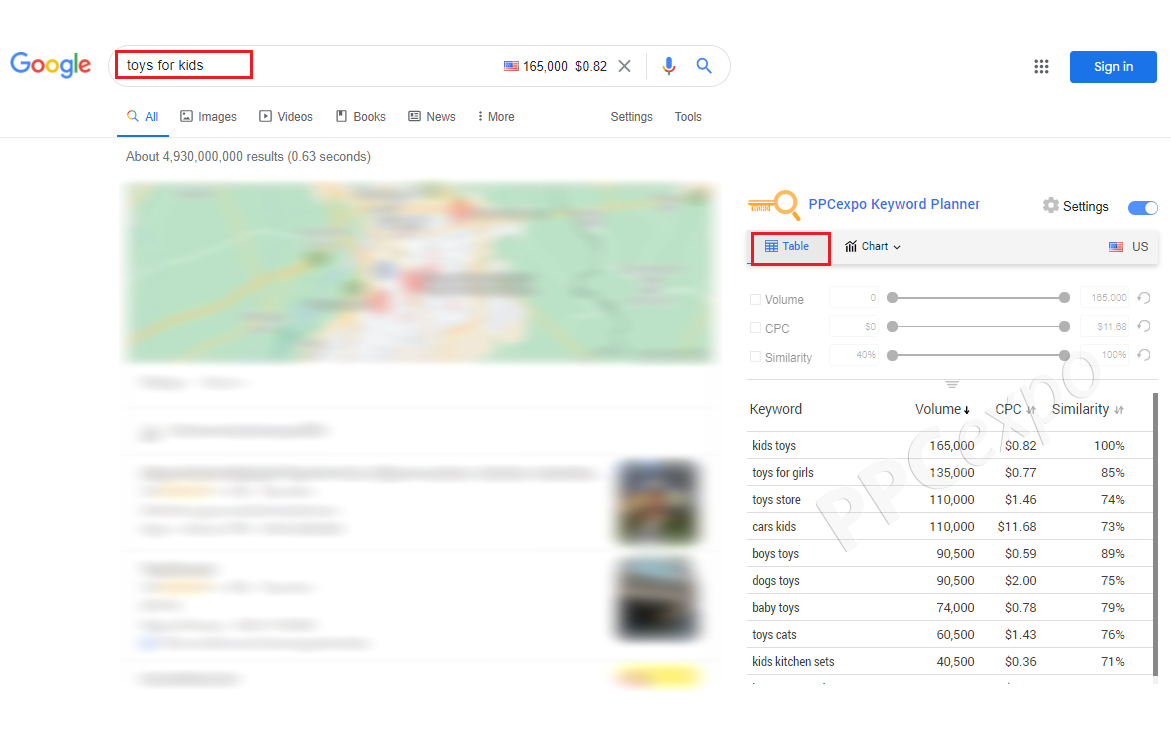Viewport: 1171px width, 729px height.
Task: Open the More search options menu
Action: tap(496, 117)
